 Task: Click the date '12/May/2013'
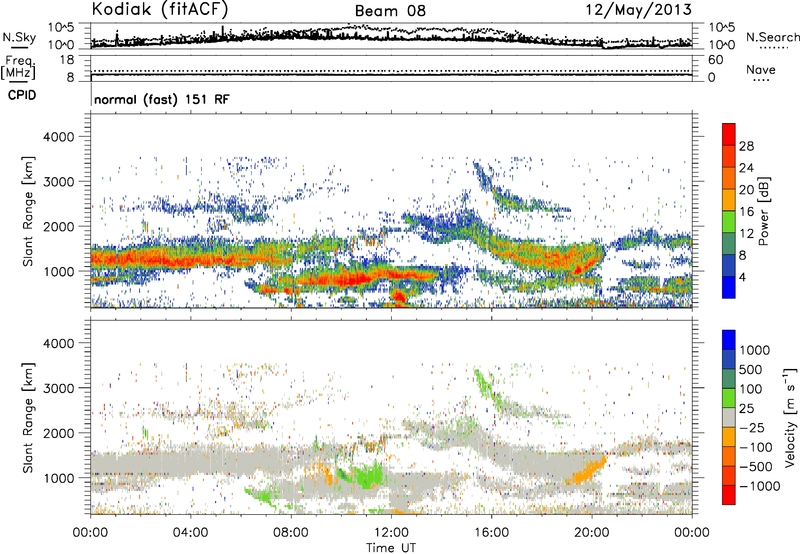pyautogui.click(x=638, y=10)
